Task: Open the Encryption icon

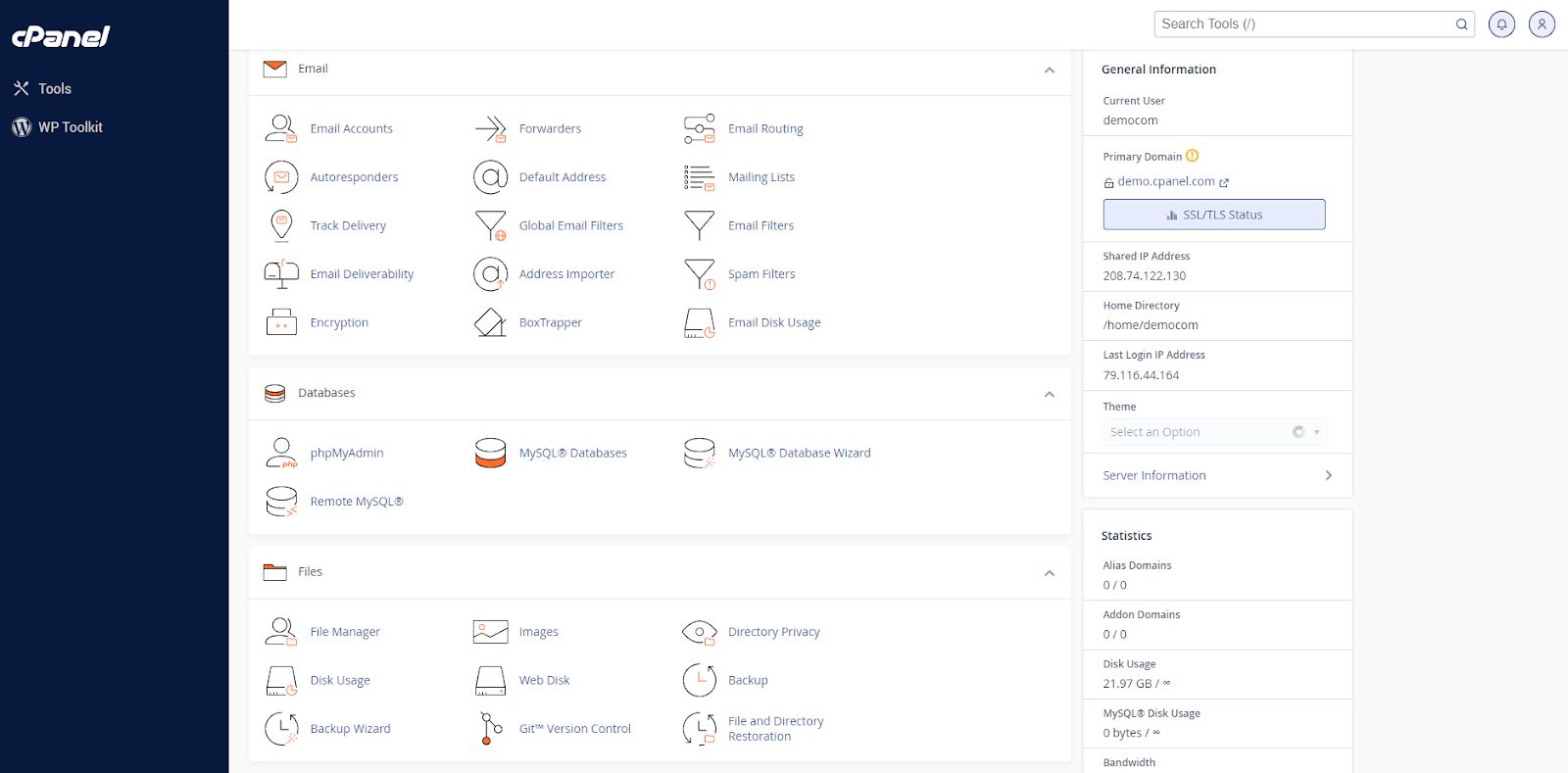Action: [x=281, y=322]
